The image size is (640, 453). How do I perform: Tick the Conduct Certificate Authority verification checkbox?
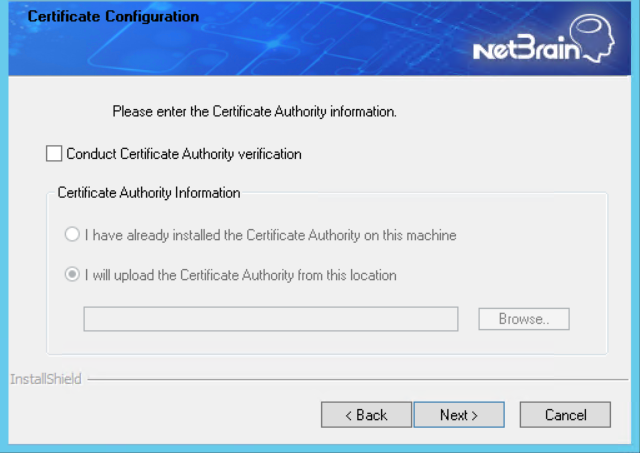(x=54, y=154)
